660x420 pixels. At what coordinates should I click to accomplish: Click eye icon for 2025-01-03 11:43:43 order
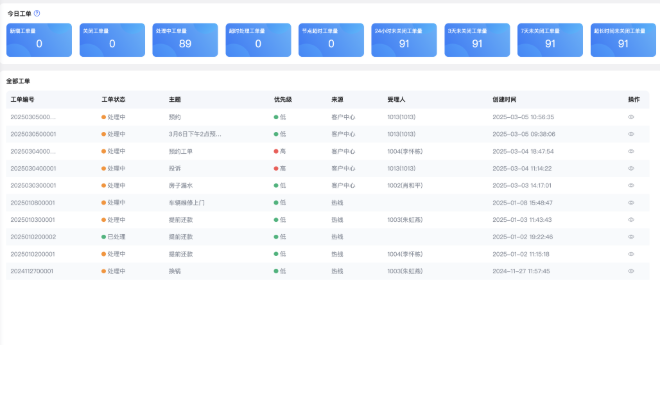[x=631, y=219]
